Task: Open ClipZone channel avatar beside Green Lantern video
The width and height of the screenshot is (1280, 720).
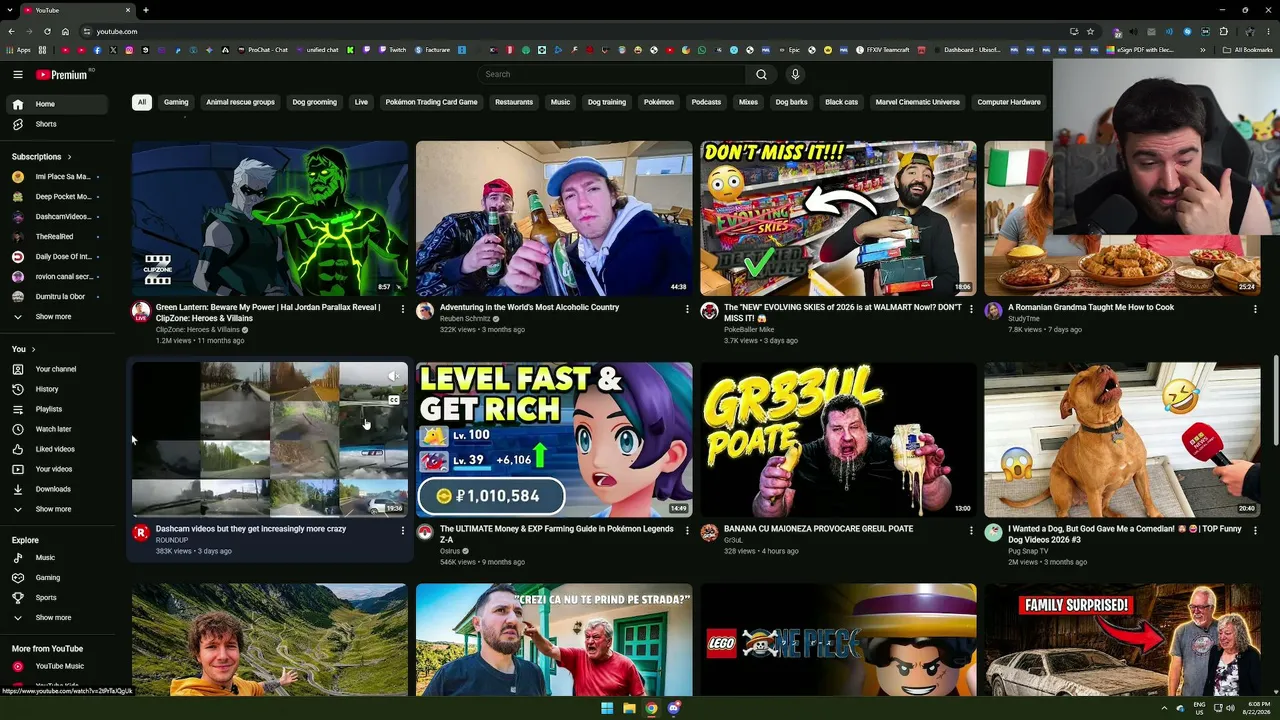Action: (x=141, y=311)
